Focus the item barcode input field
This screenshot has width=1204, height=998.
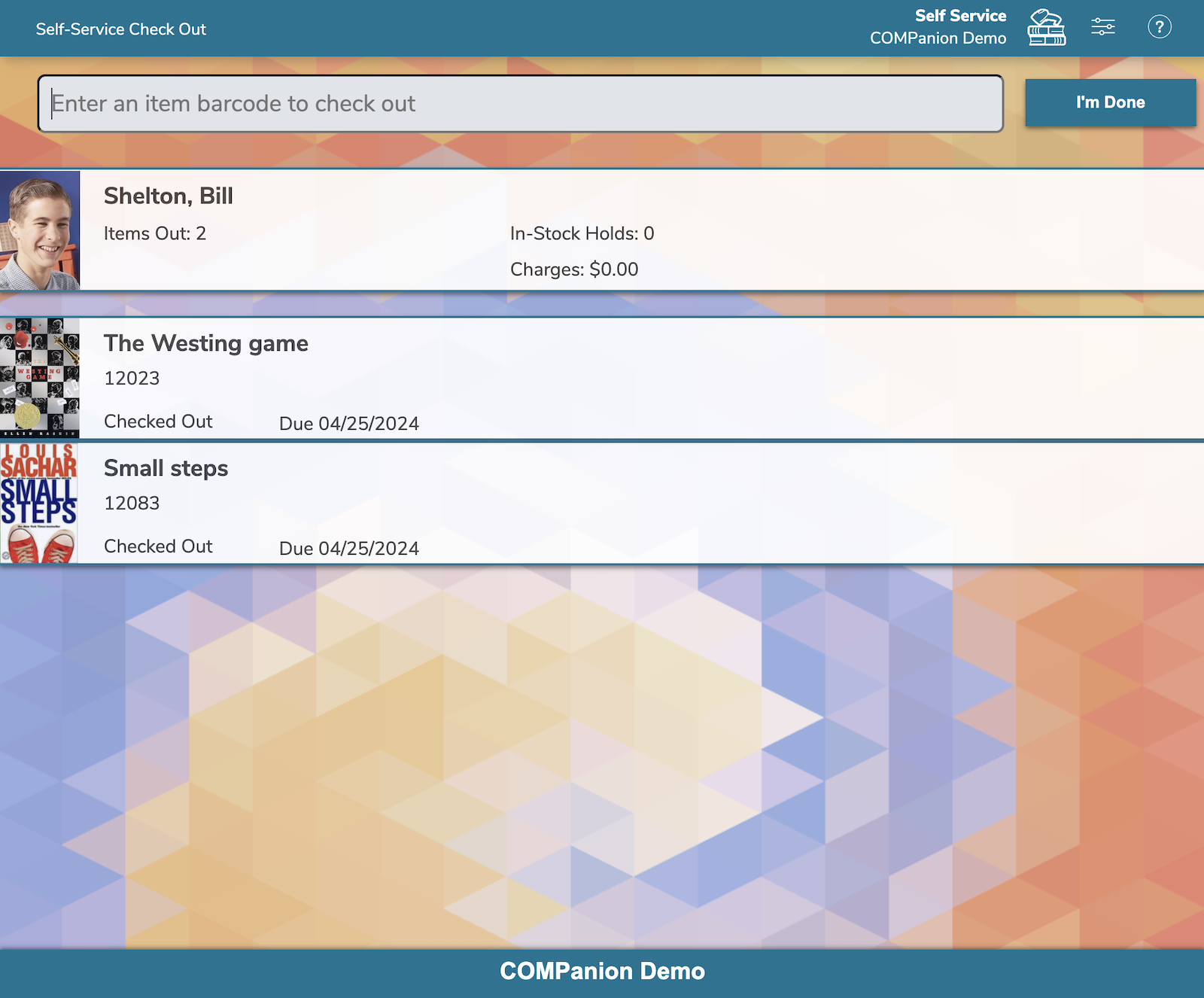520,103
